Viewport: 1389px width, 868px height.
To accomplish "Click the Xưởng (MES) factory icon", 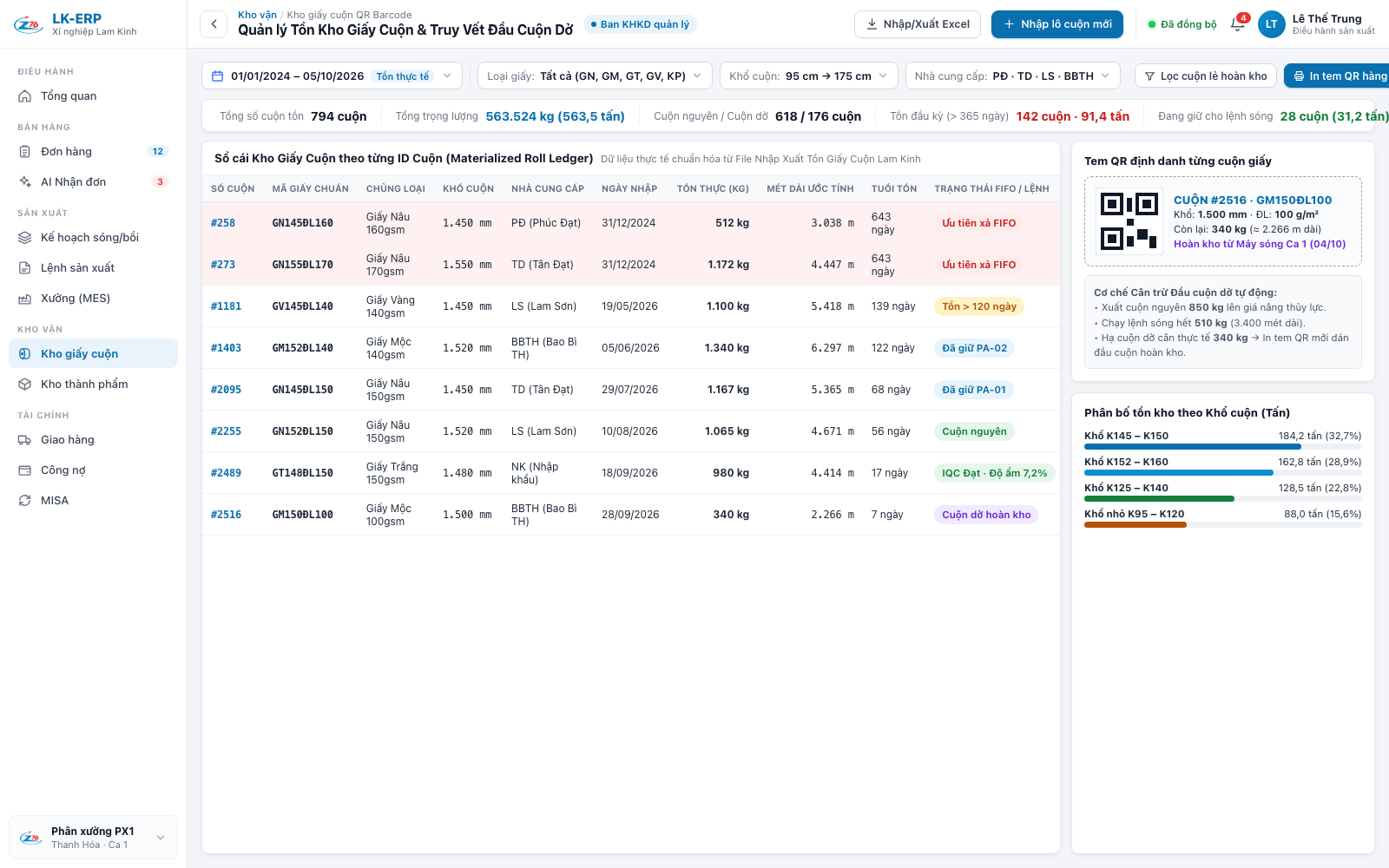I will [x=25, y=299].
